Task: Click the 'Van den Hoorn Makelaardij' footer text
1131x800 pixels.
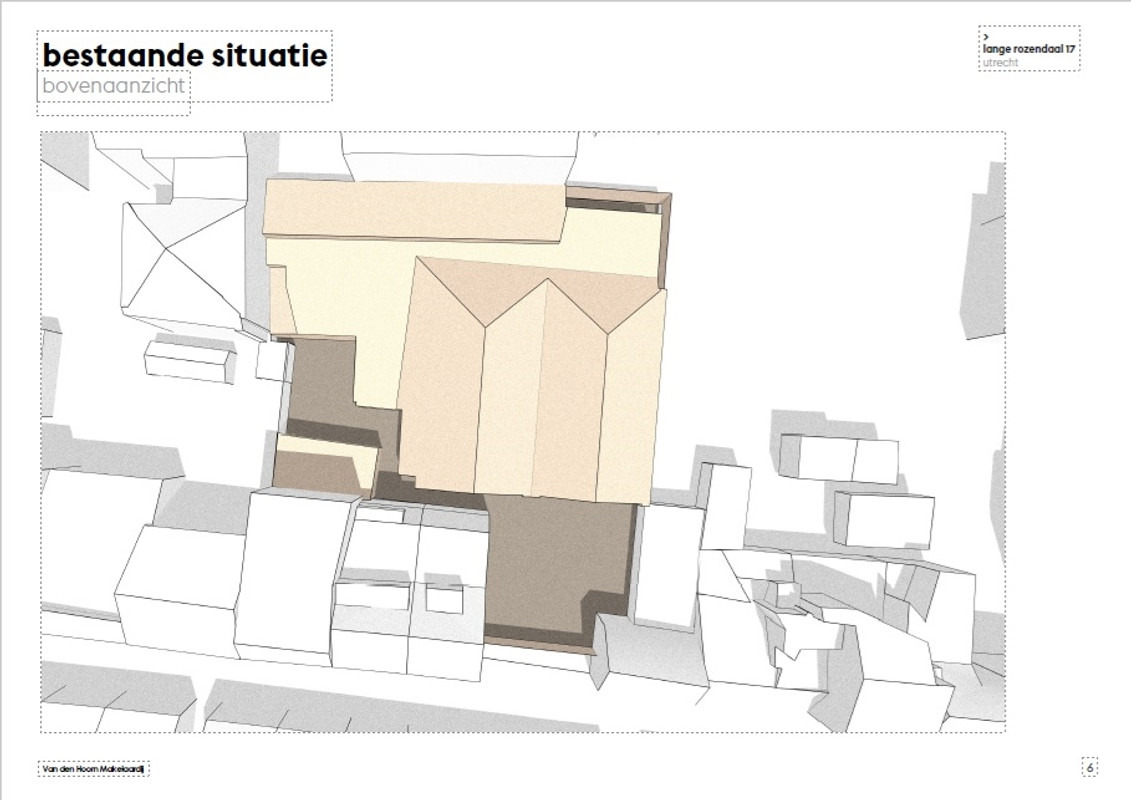Action: [94, 770]
